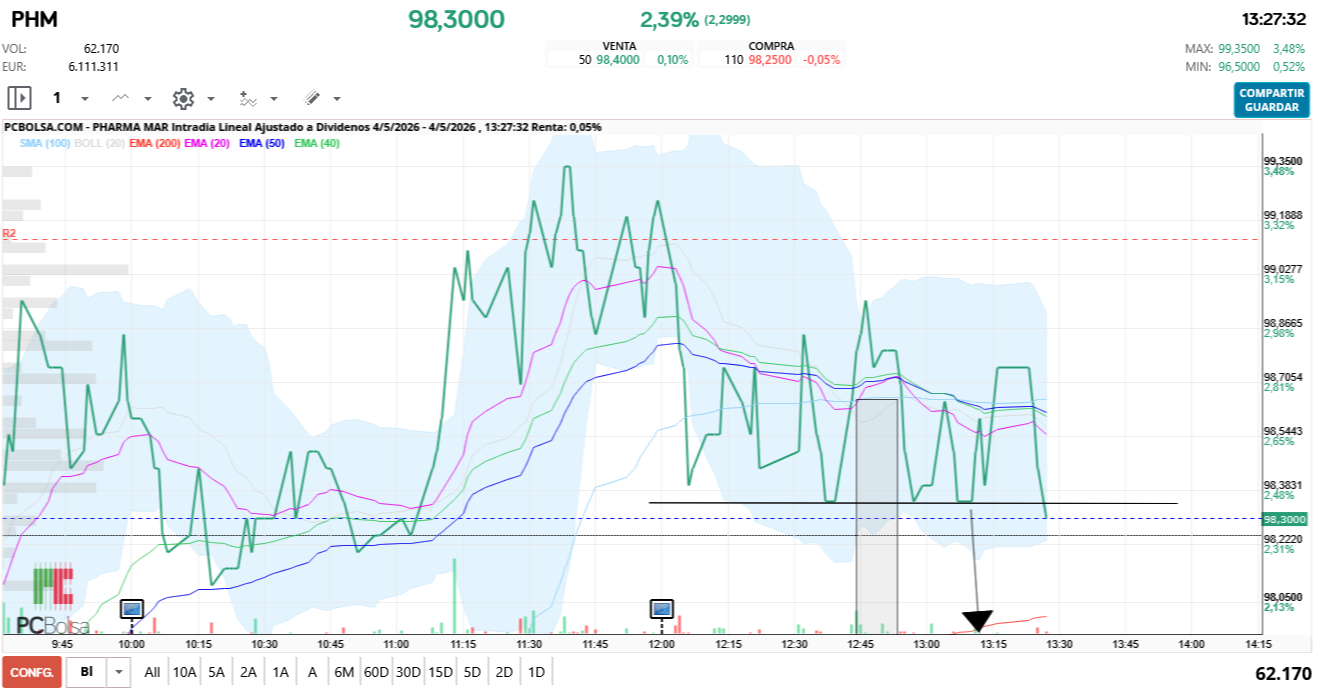Select the 2A time range
The width and height of the screenshot is (1325, 693).
point(248,672)
